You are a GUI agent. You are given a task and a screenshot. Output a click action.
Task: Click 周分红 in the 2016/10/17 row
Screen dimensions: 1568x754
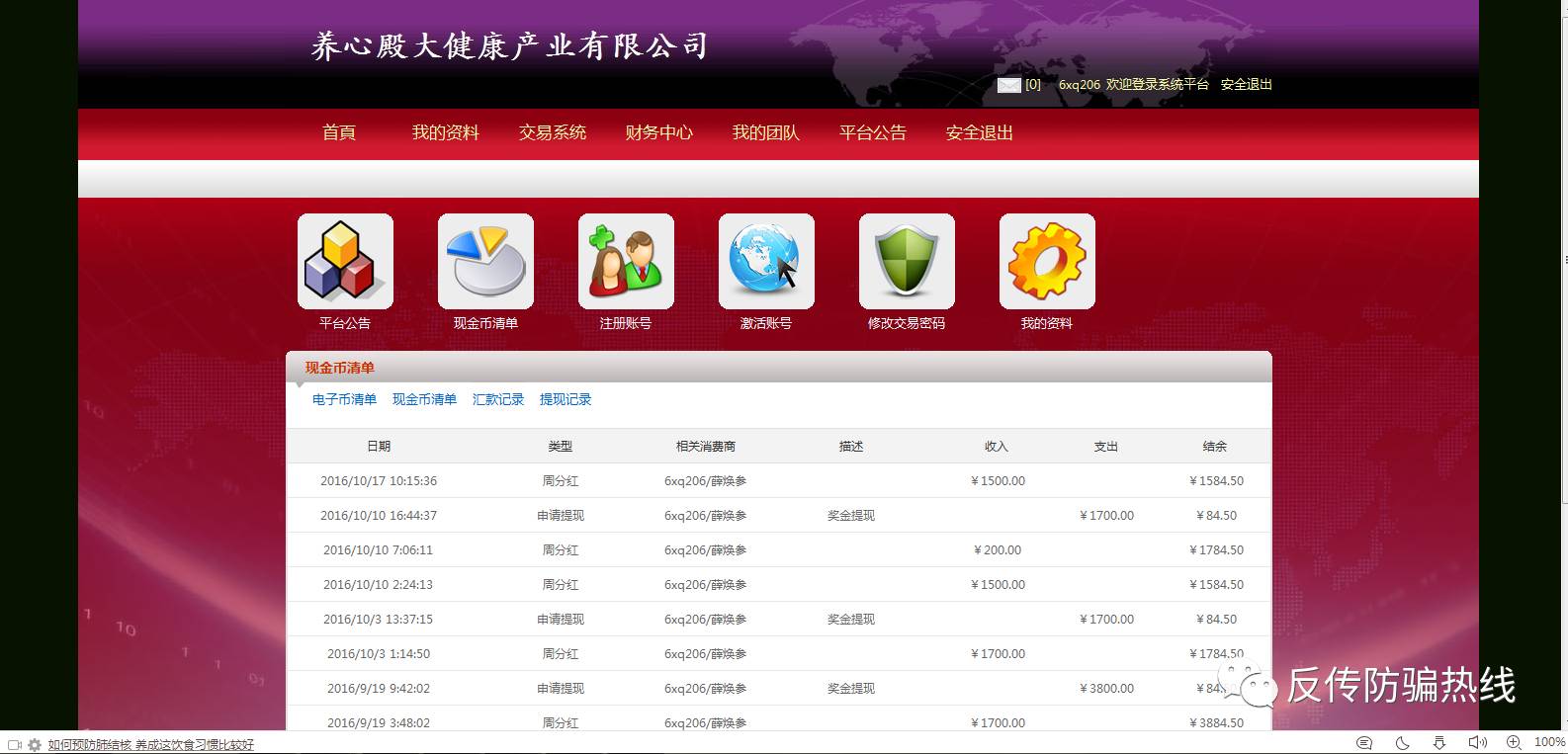pyautogui.click(x=561, y=481)
